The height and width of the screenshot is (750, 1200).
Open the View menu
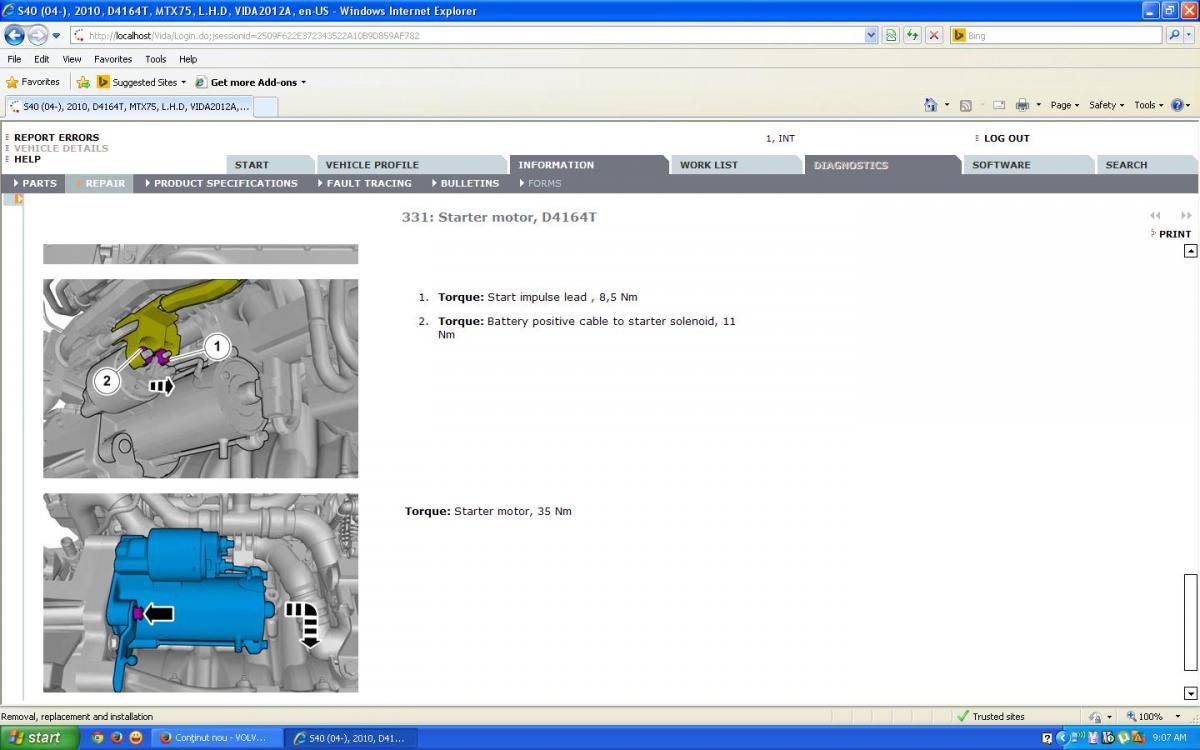point(72,59)
